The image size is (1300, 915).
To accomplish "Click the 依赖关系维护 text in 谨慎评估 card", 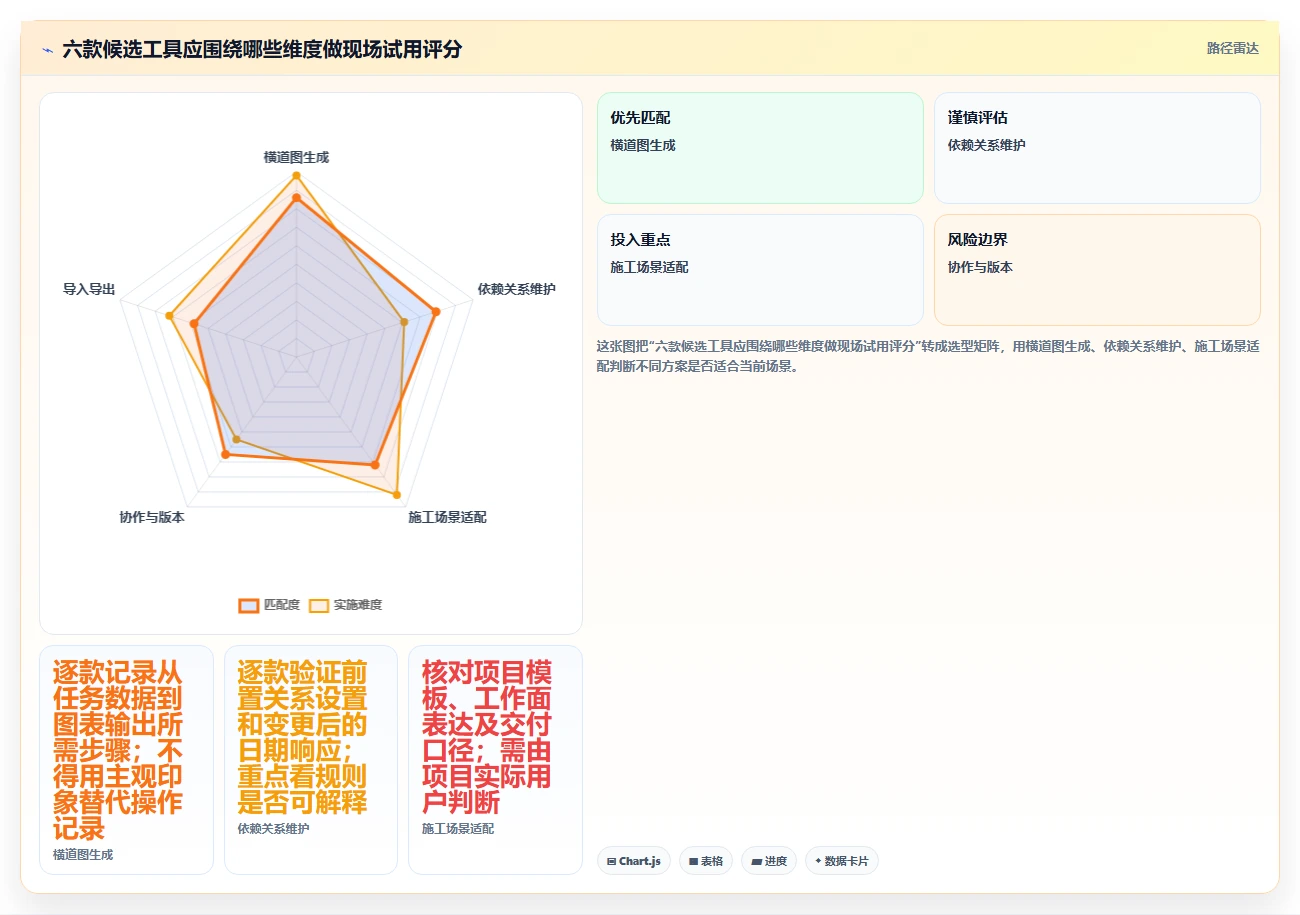I will coord(987,145).
